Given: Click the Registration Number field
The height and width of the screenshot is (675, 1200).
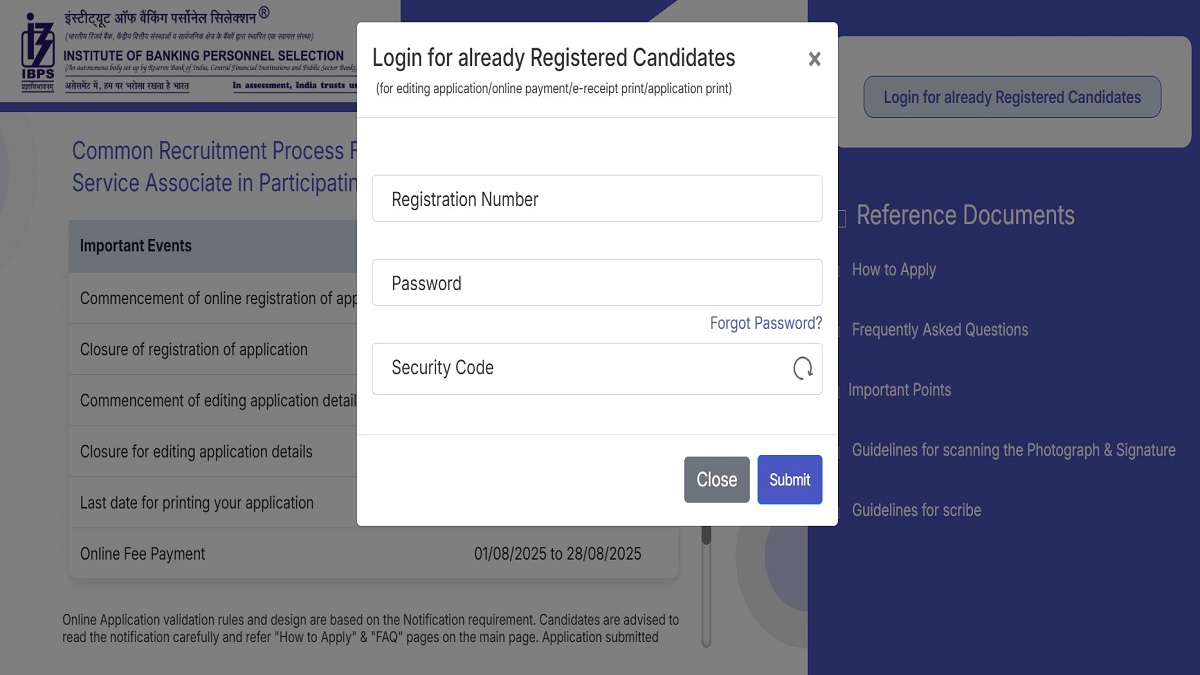Looking at the screenshot, I should [596, 199].
